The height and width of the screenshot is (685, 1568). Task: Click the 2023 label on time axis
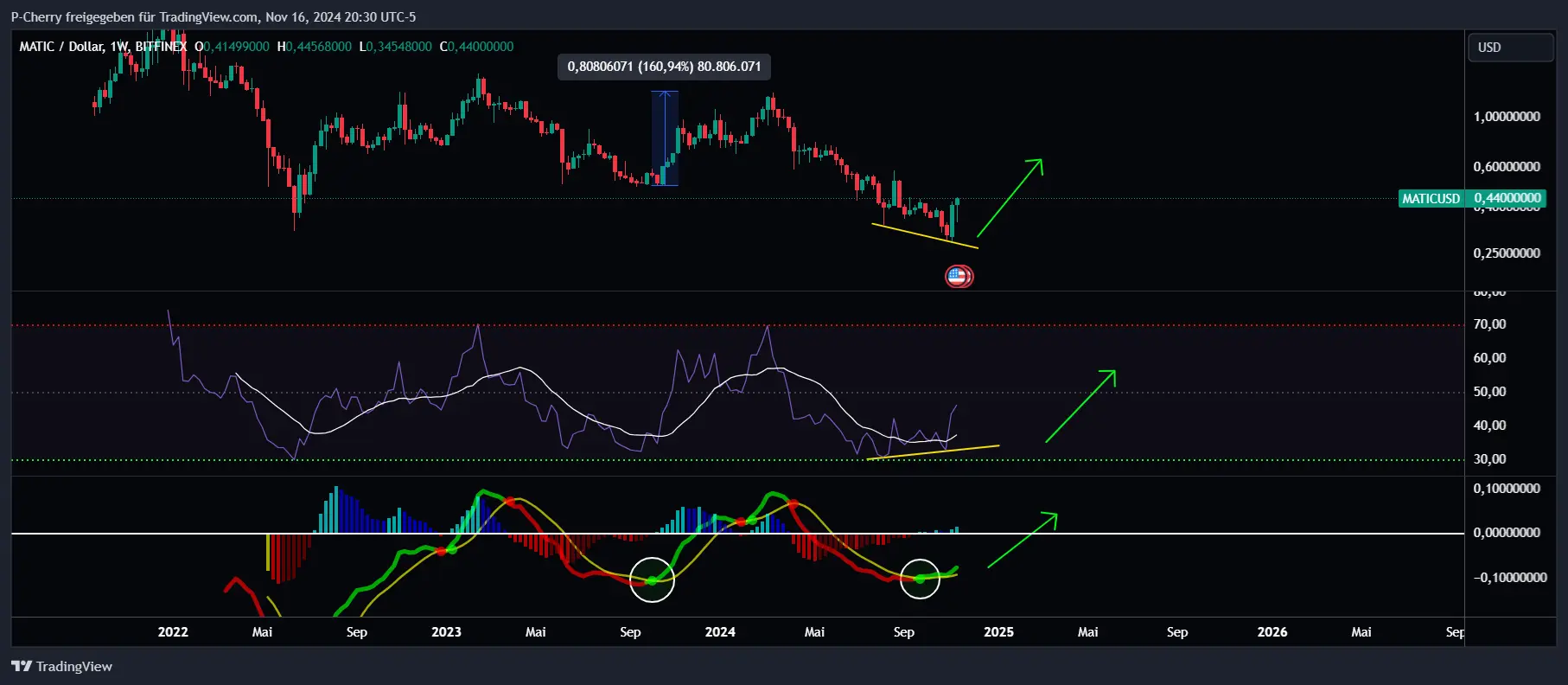(446, 632)
